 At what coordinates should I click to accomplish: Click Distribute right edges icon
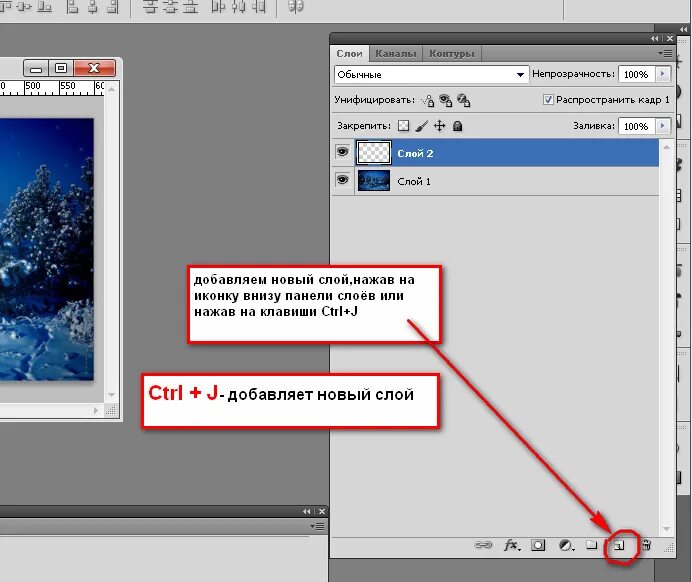tap(259, 7)
